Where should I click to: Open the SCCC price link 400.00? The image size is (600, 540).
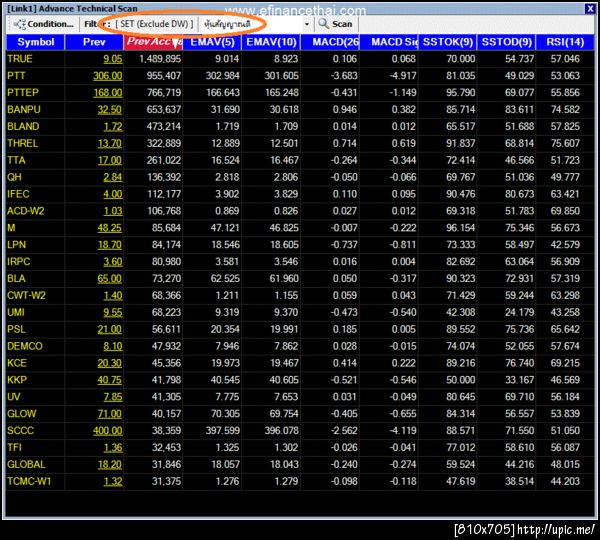click(x=108, y=431)
